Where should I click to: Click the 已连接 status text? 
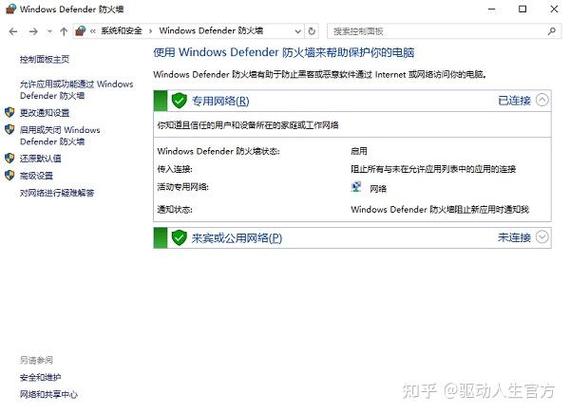pos(514,100)
